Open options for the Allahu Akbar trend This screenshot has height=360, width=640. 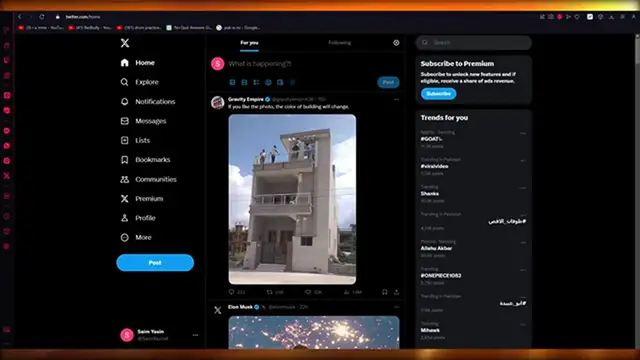(x=523, y=242)
